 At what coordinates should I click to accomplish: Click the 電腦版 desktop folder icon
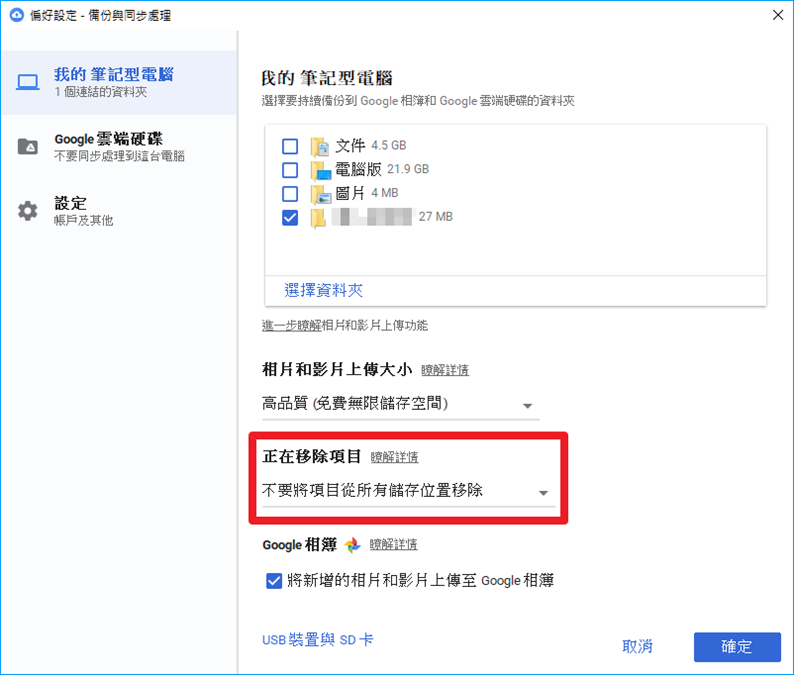click(321, 171)
